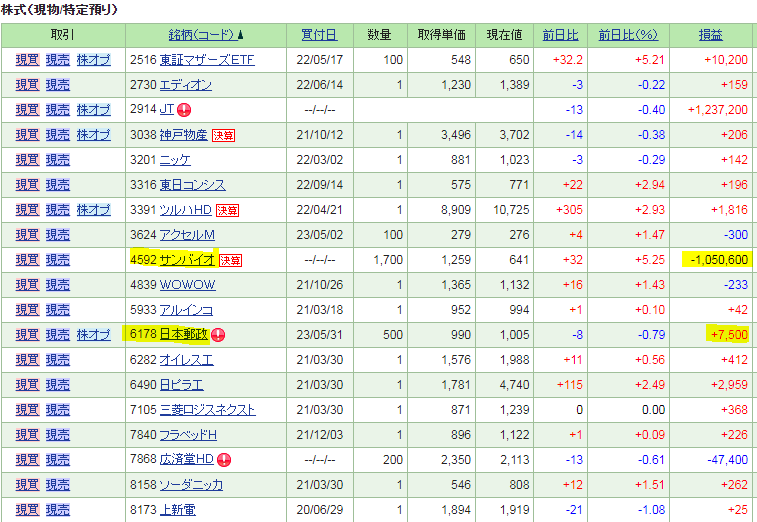Click 現売 in the フラベッドH row
757x522 pixels.
58,435
